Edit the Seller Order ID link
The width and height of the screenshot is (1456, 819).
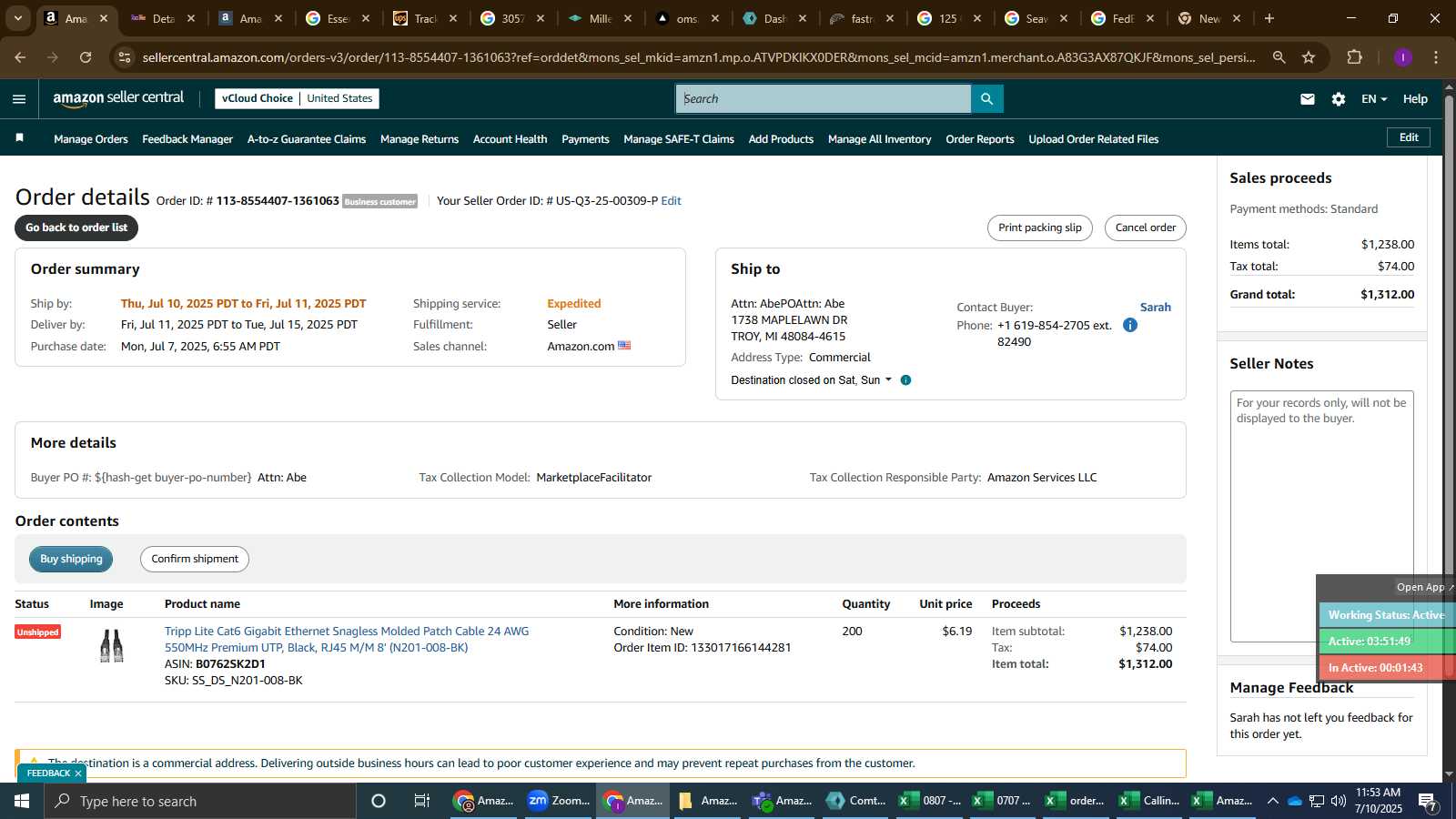pyautogui.click(x=672, y=201)
